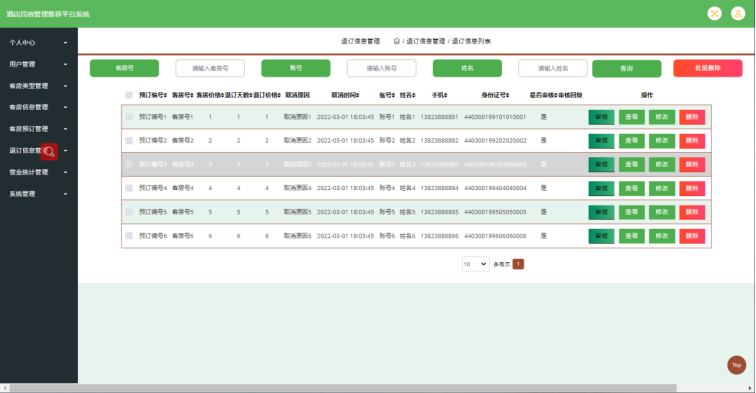Focus the 请输入客房号 input field
756x393 pixels.
[210, 68]
